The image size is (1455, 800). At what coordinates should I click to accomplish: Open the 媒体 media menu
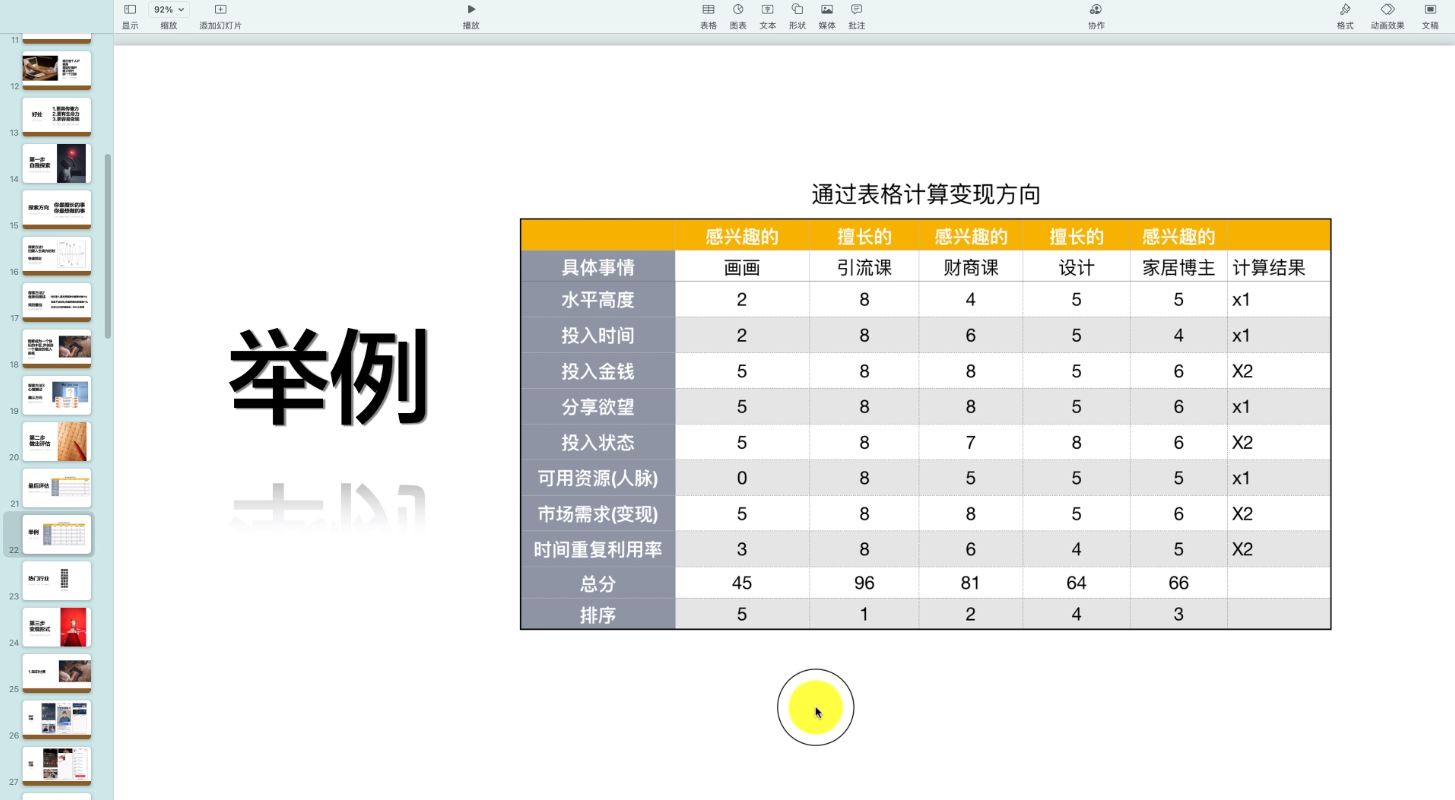pyautogui.click(x=827, y=10)
